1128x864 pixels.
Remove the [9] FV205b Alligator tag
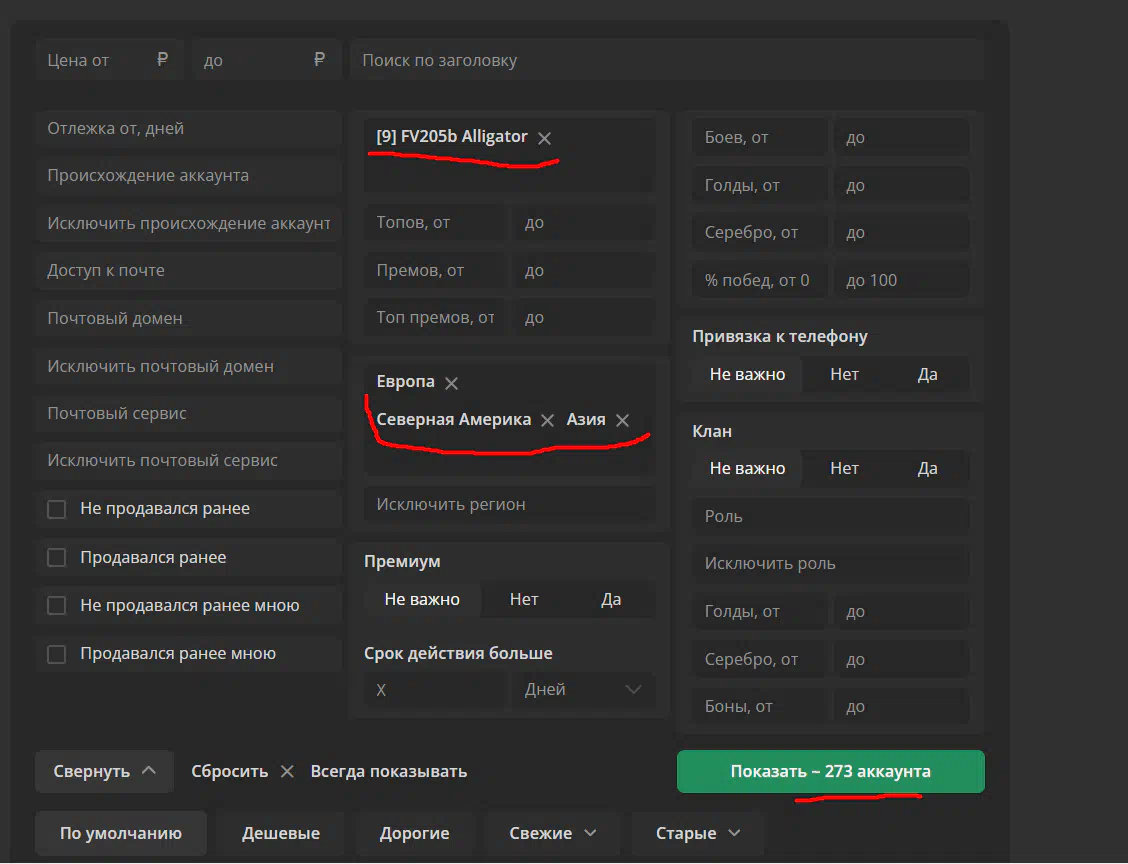545,138
